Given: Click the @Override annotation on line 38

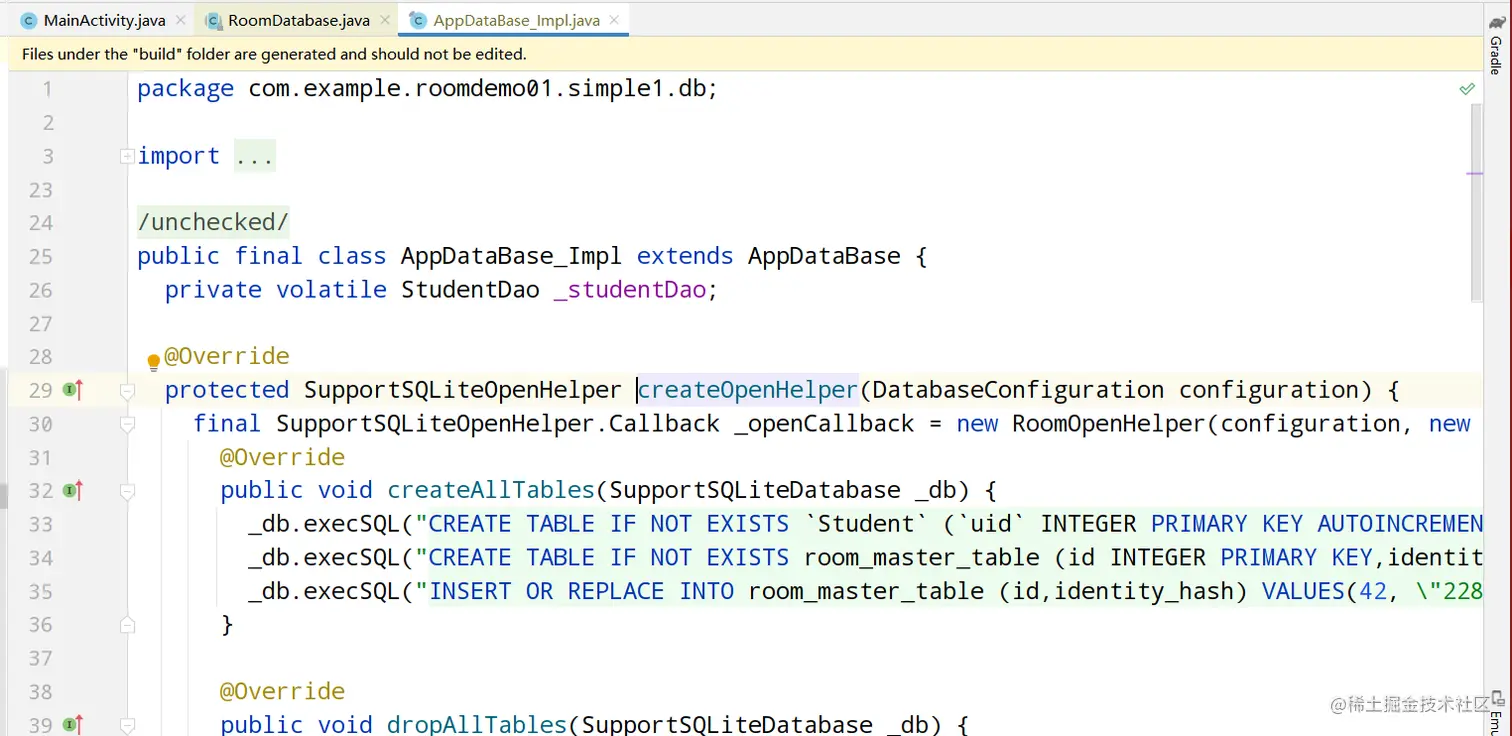Looking at the screenshot, I should [283, 691].
